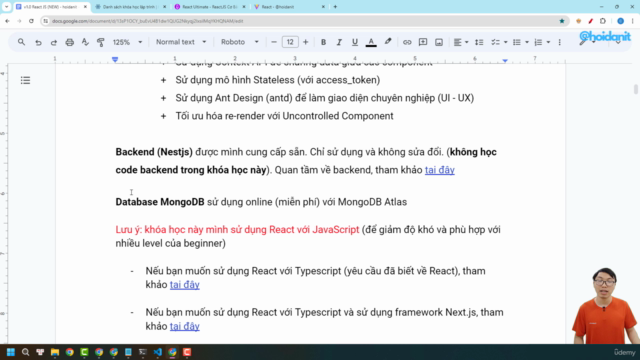Click the vertical document scrollbar thumb
The height and width of the screenshot is (360, 640).
[636, 89]
